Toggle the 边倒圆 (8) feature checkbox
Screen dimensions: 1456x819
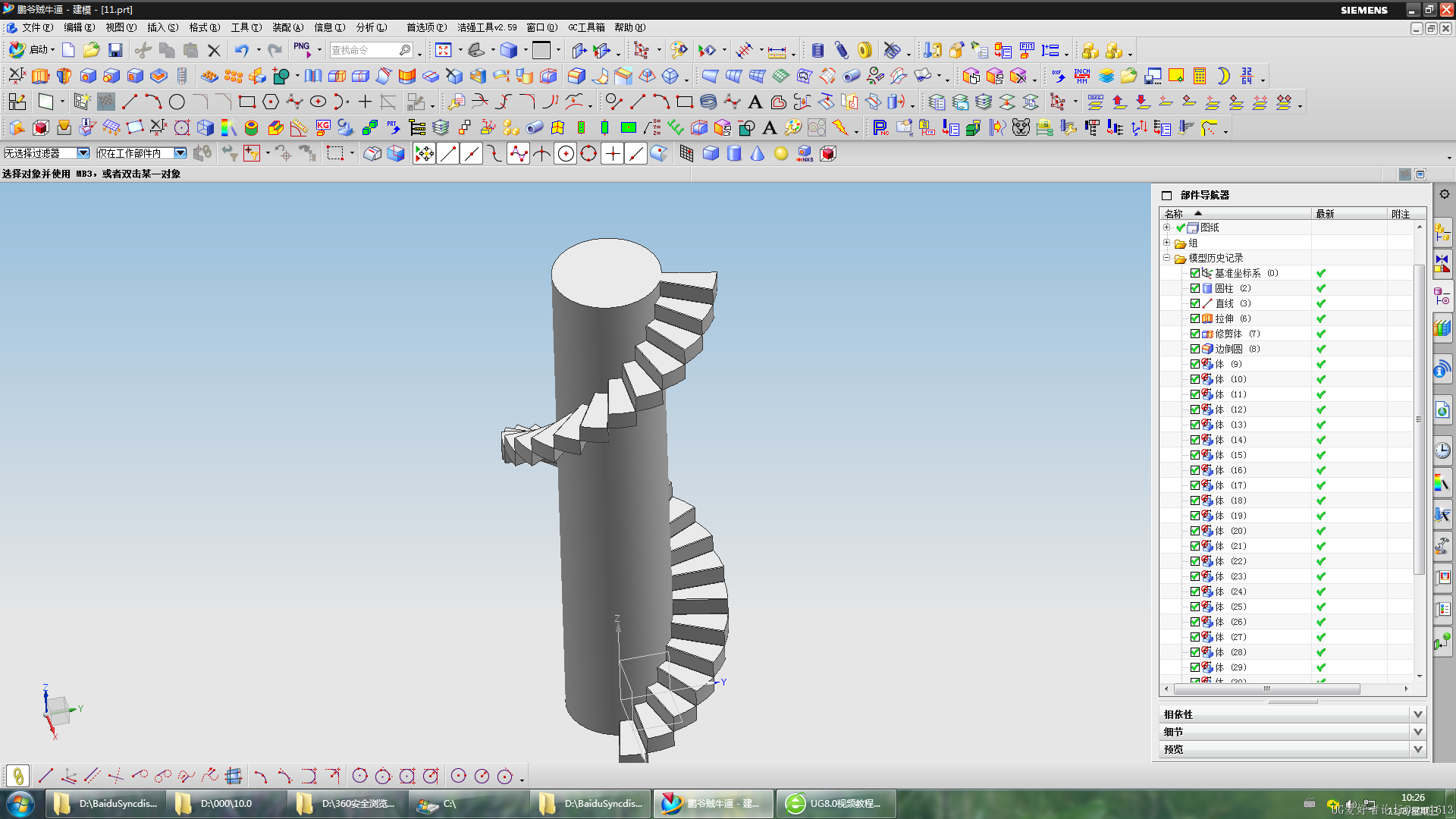click(1195, 349)
